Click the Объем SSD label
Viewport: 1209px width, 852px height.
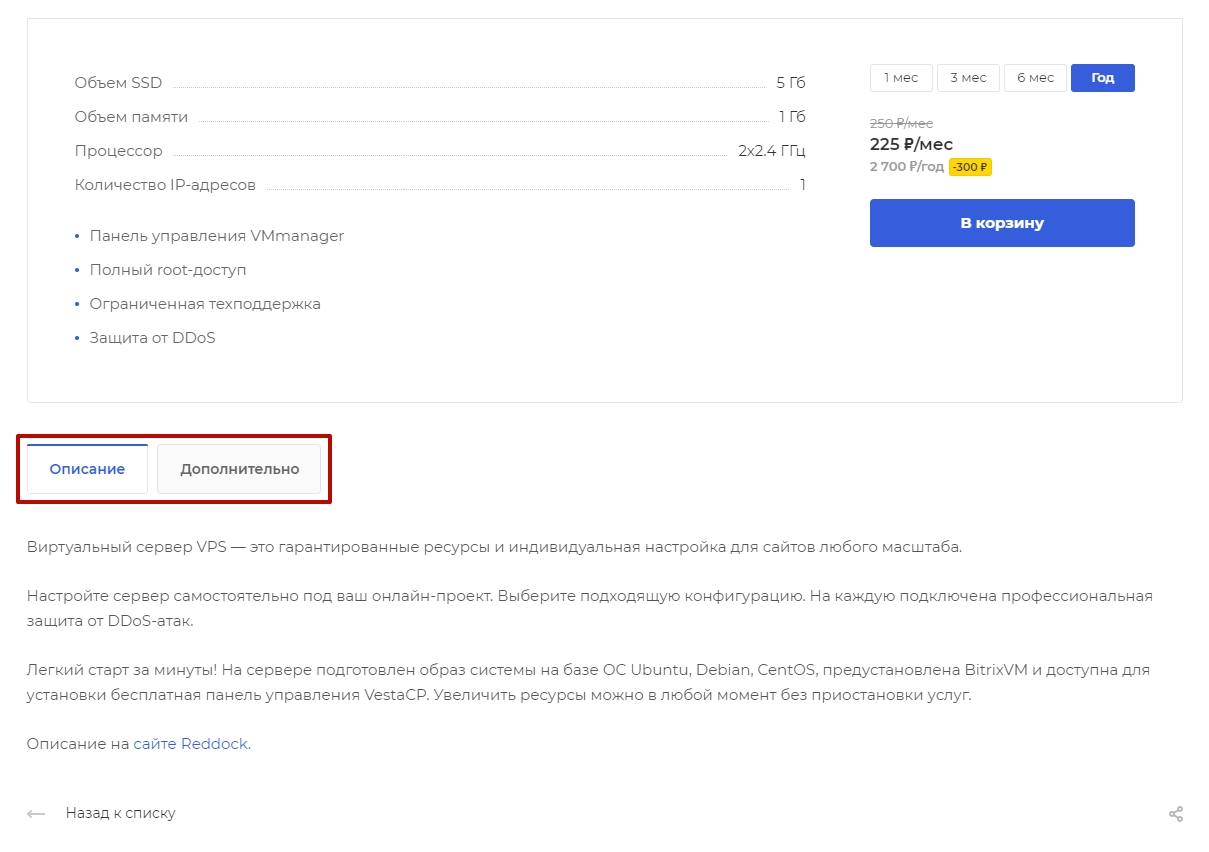point(118,83)
